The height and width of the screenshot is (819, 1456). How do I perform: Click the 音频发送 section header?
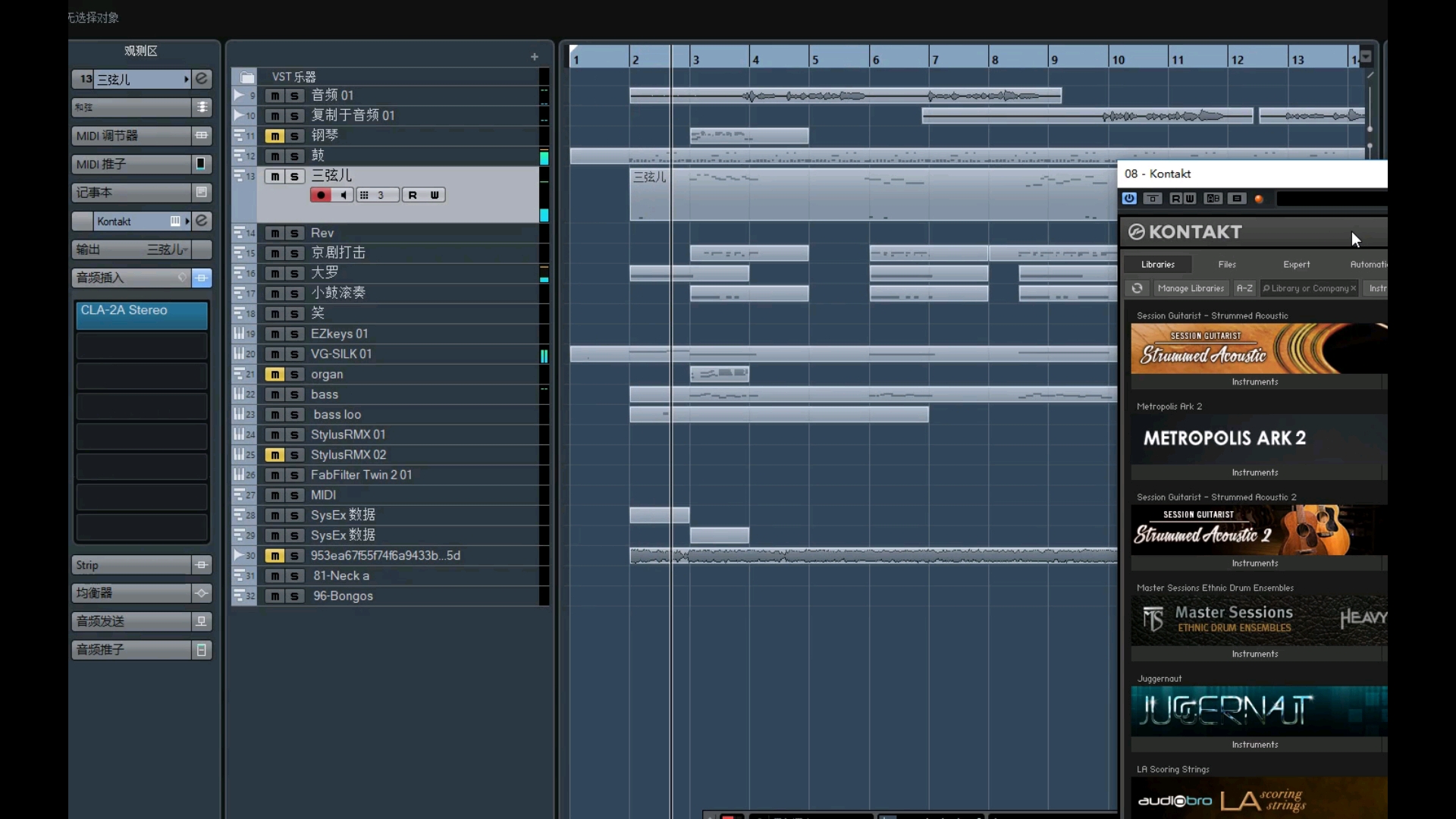tap(132, 621)
